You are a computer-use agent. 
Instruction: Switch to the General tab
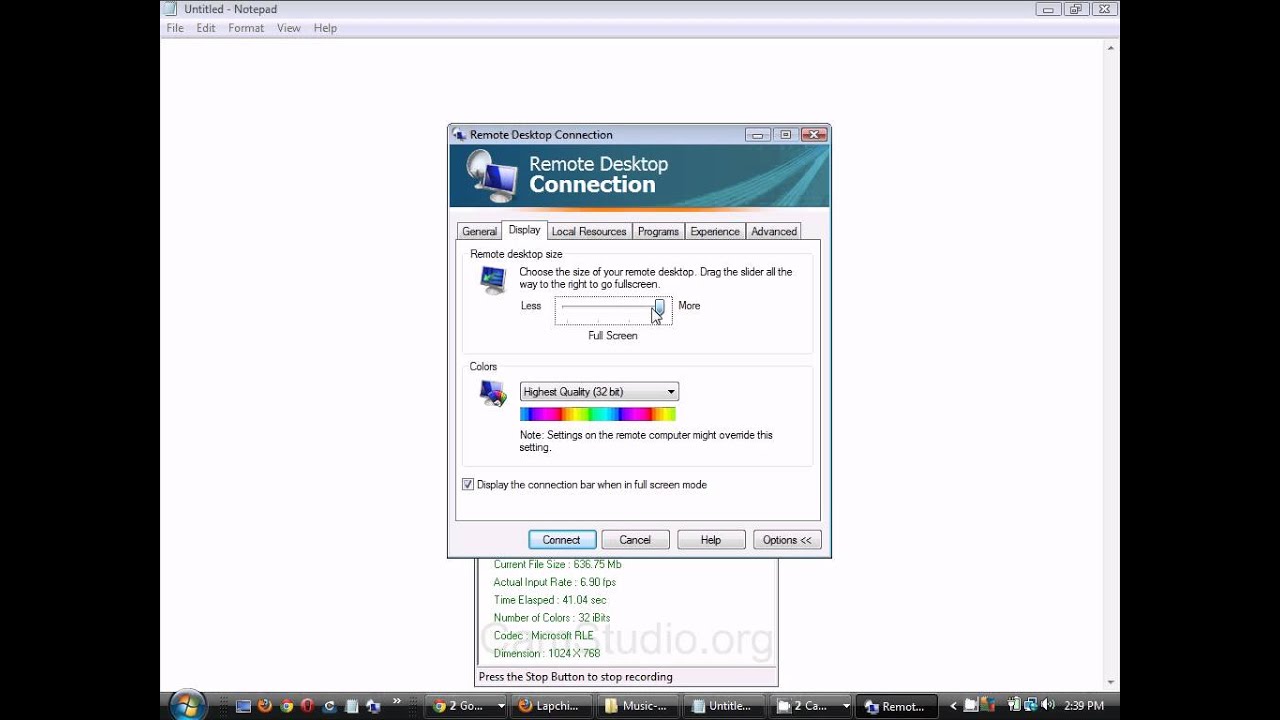pos(479,231)
